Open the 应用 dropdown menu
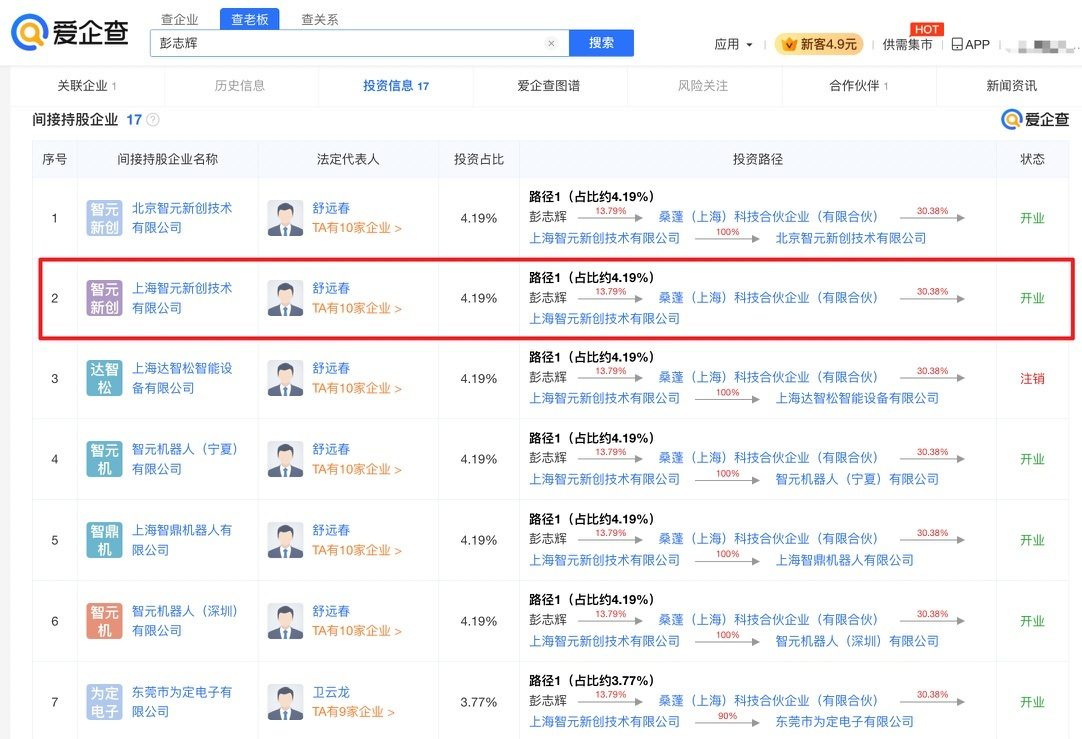The image size is (1082, 739). click(x=733, y=45)
